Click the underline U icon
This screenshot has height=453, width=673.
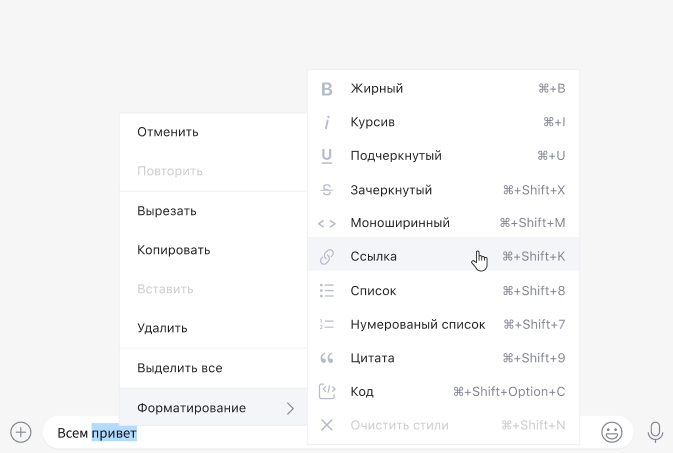coord(326,156)
